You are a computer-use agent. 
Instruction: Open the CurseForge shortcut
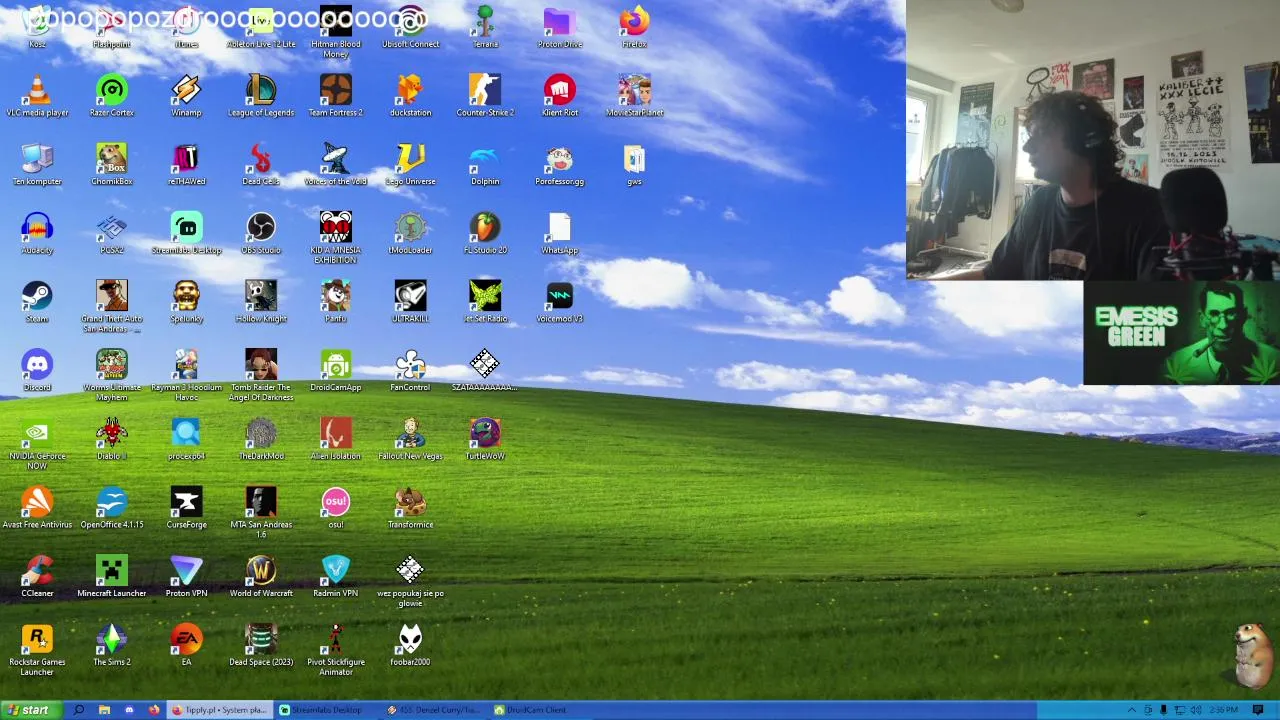pyautogui.click(x=186, y=508)
